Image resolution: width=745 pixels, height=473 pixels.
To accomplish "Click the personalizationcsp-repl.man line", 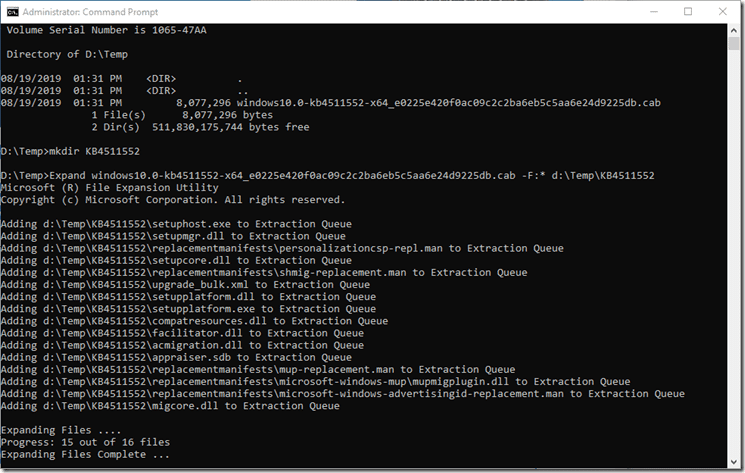I will point(282,248).
